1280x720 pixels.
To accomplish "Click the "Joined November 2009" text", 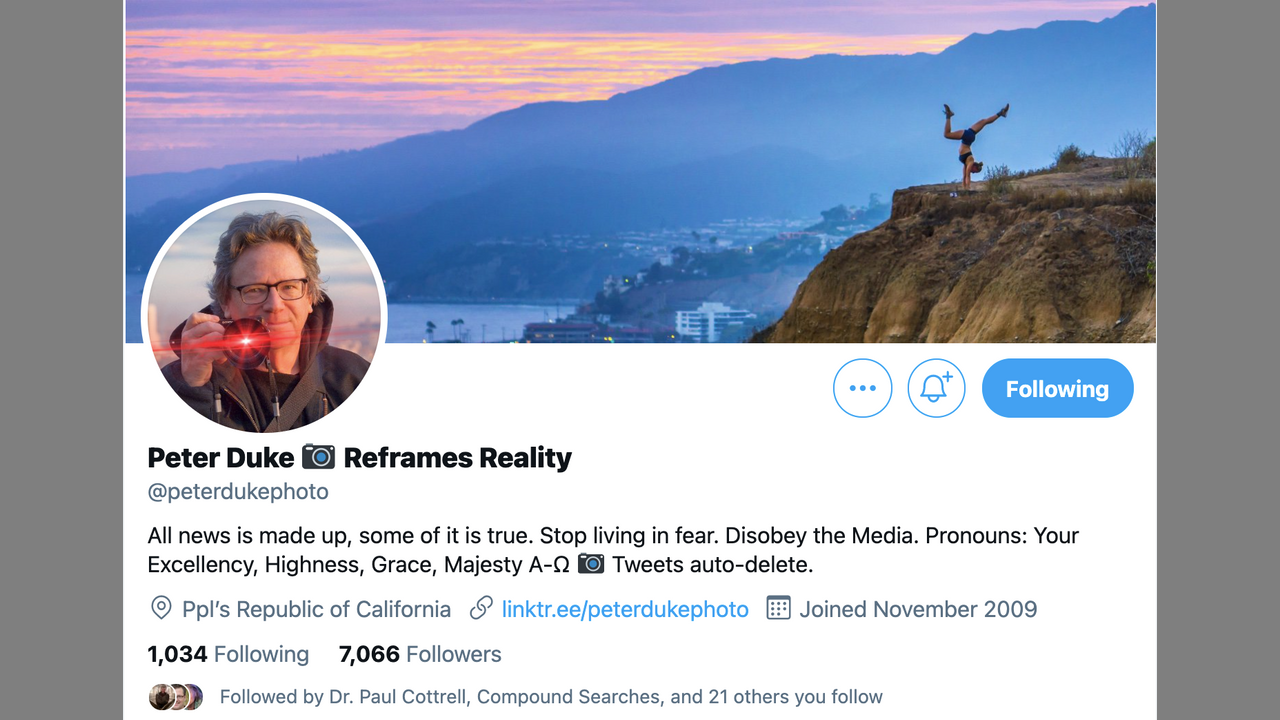I will [x=918, y=609].
